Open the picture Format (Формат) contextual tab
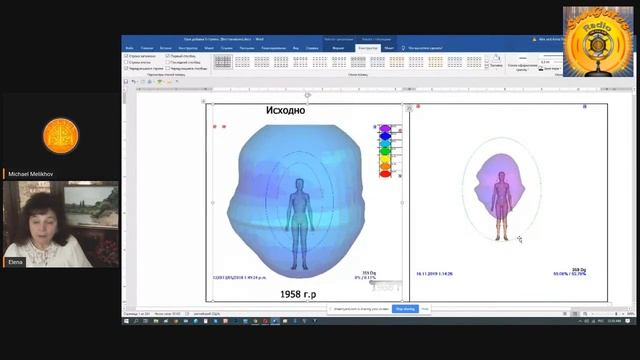Screen dimensions: 640x360 click(x=338, y=48)
